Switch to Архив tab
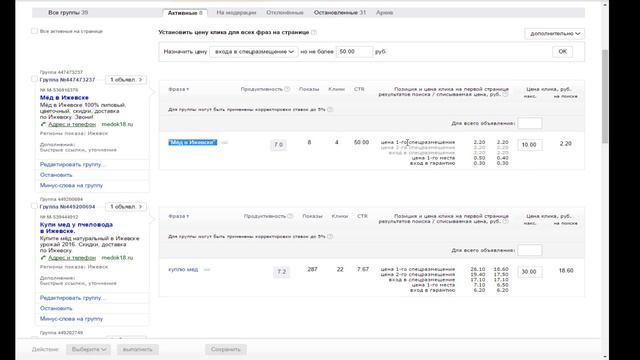640x360 pixels. pos(384,13)
